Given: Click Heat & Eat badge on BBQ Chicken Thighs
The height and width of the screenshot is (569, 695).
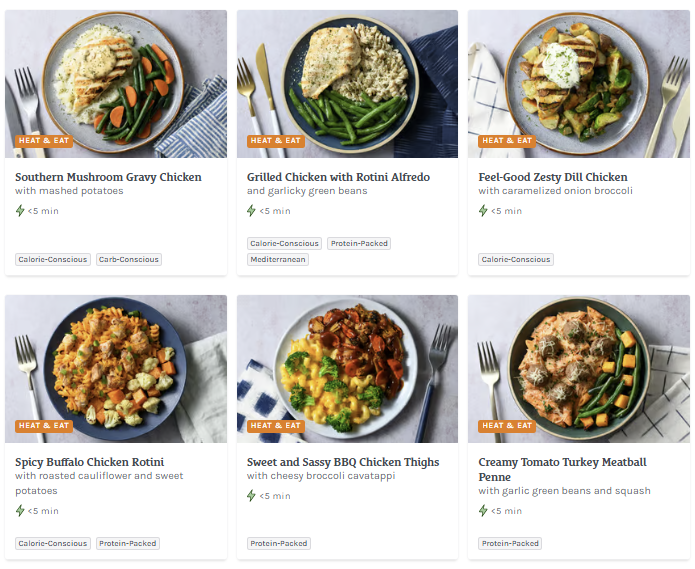Looking at the screenshot, I should click(275, 426).
